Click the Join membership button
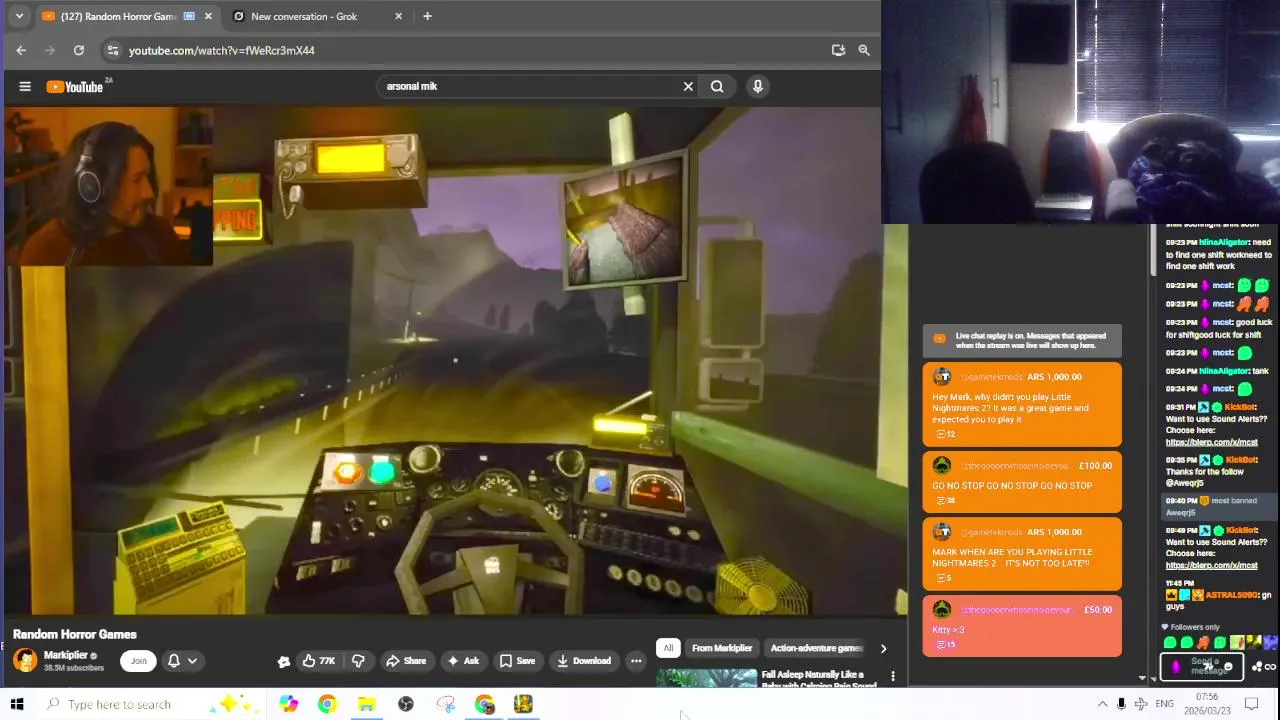Screen dimensions: 1280x720 point(139,661)
